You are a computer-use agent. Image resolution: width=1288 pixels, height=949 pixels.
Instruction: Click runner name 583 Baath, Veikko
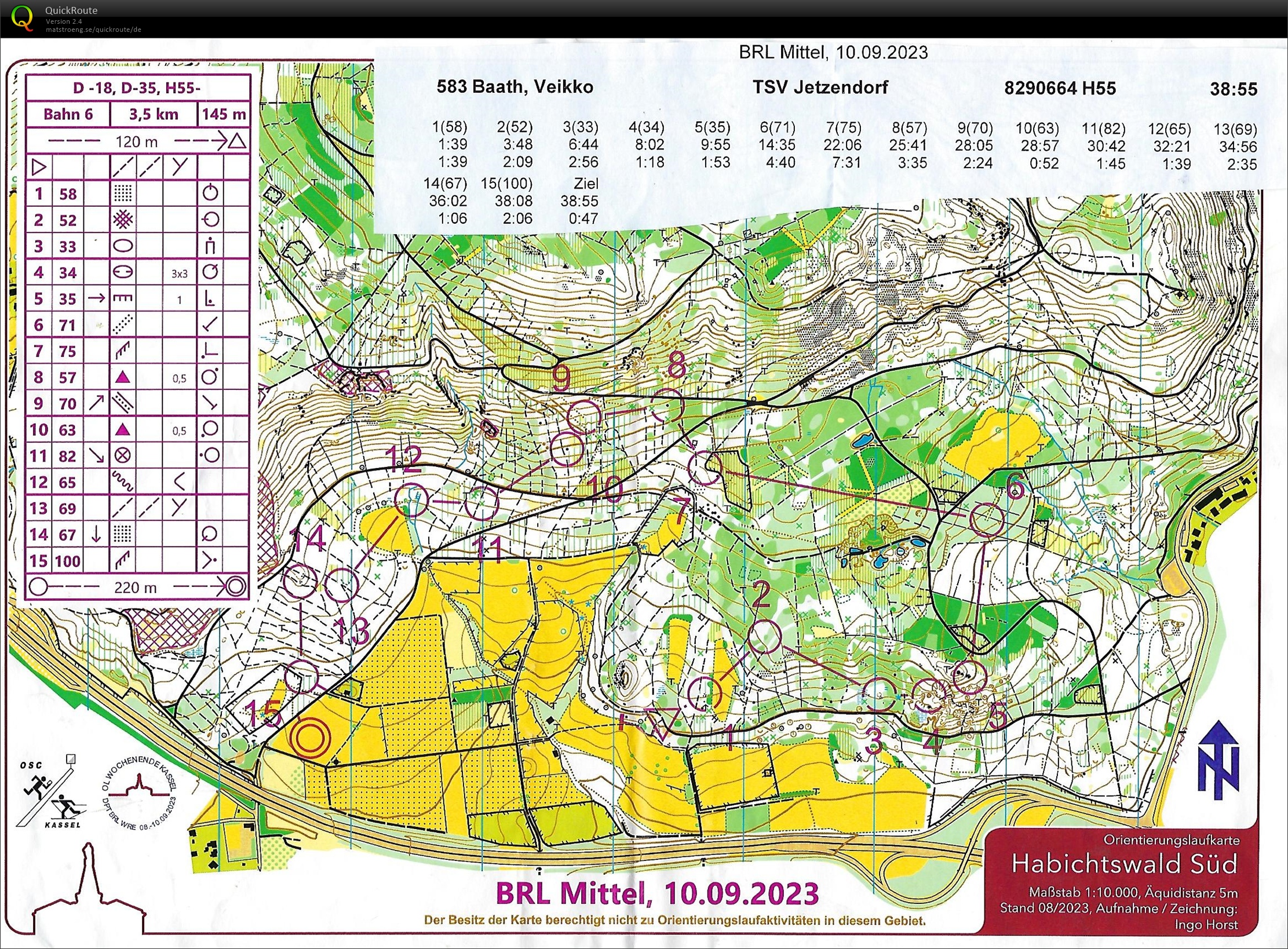point(515,87)
